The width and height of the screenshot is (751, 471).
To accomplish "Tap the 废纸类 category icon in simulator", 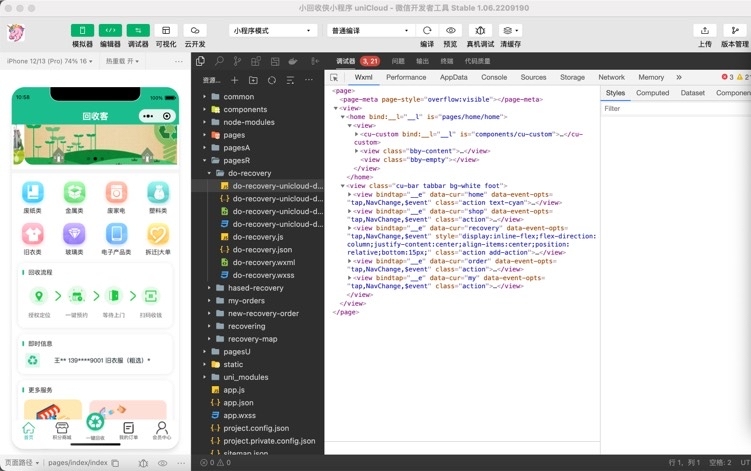I will pos(33,193).
